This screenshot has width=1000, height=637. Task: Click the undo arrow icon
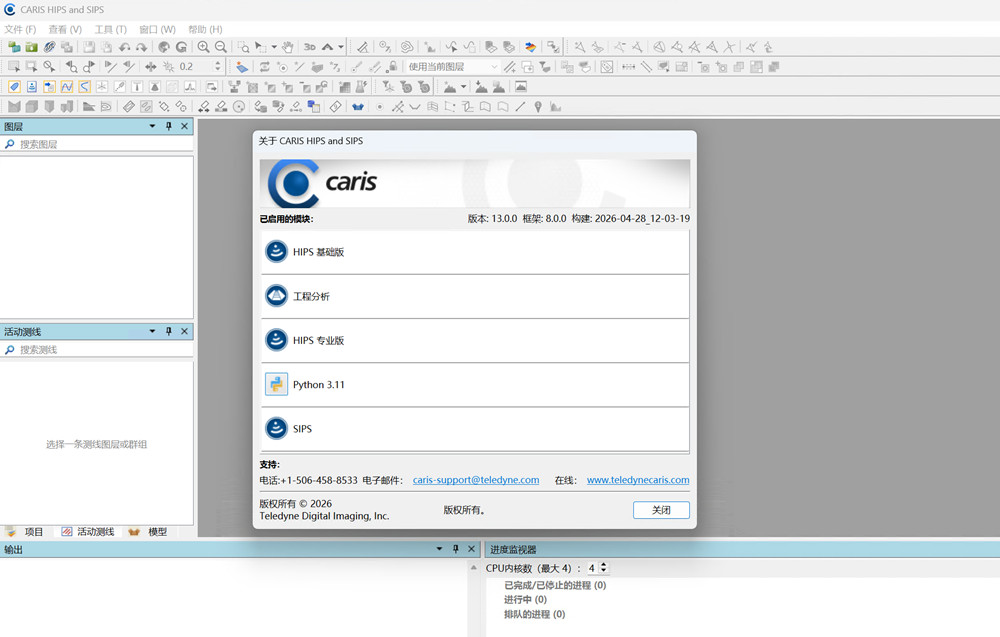pyautogui.click(x=124, y=47)
